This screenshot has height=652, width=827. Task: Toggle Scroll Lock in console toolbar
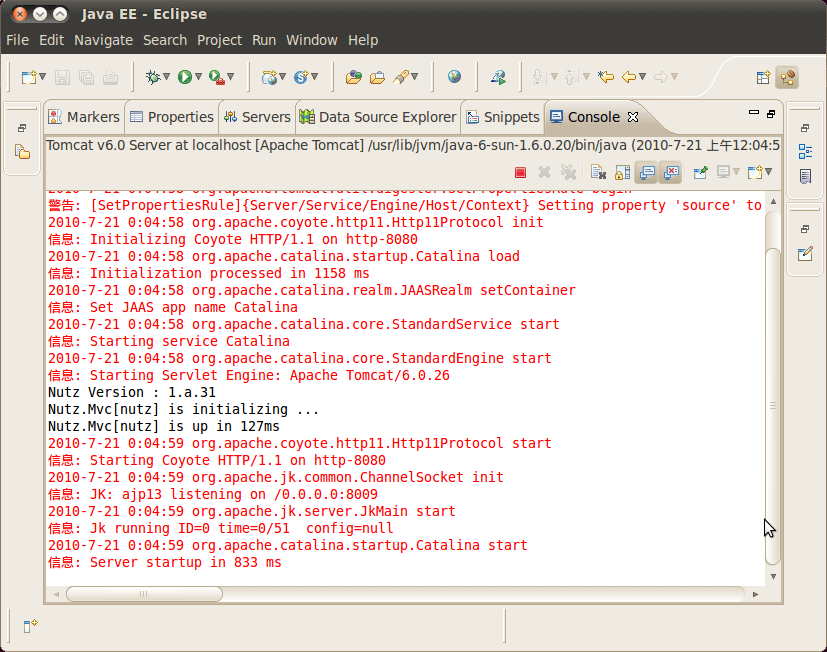pos(622,172)
